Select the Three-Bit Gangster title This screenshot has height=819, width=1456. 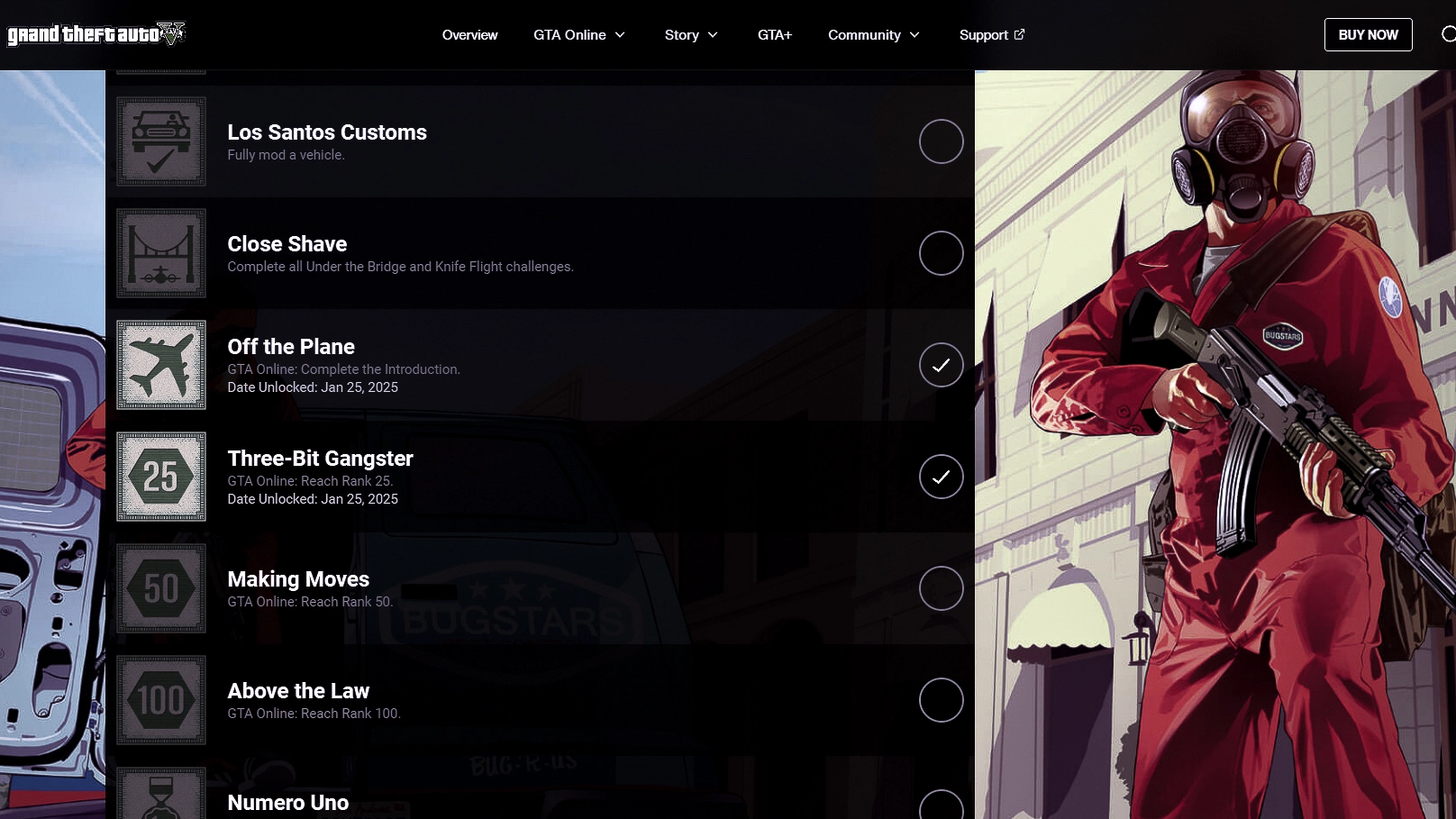tap(320, 459)
